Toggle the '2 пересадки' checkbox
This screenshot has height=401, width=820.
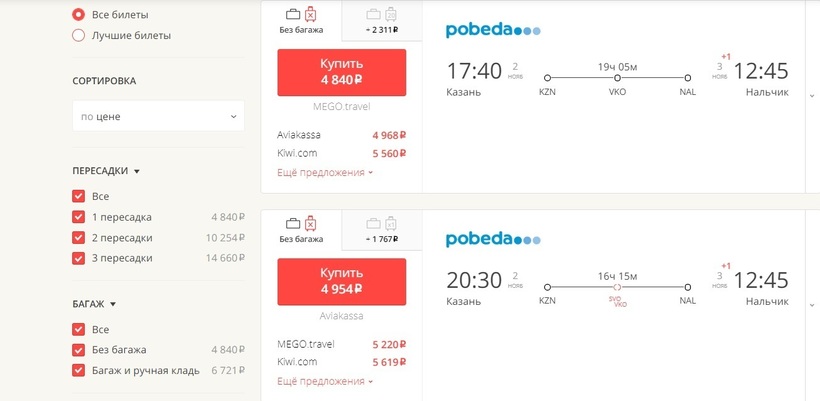(79, 238)
